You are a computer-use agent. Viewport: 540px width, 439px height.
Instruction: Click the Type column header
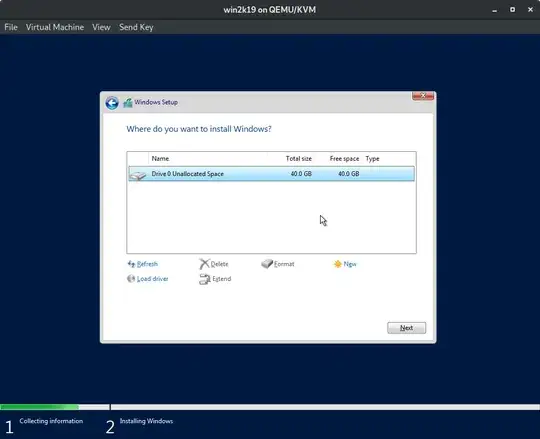(372, 159)
